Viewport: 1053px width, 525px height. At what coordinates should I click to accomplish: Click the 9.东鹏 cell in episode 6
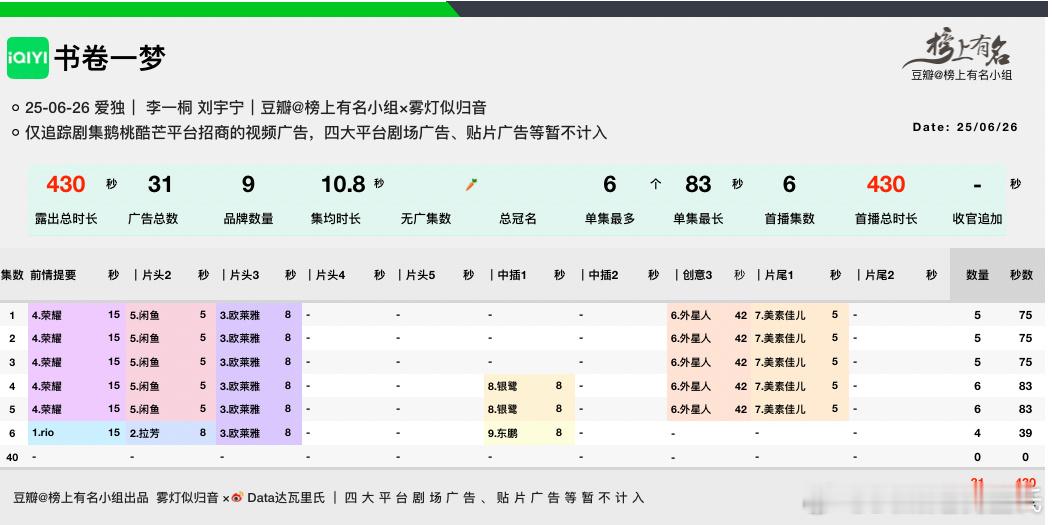(x=502, y=433)
